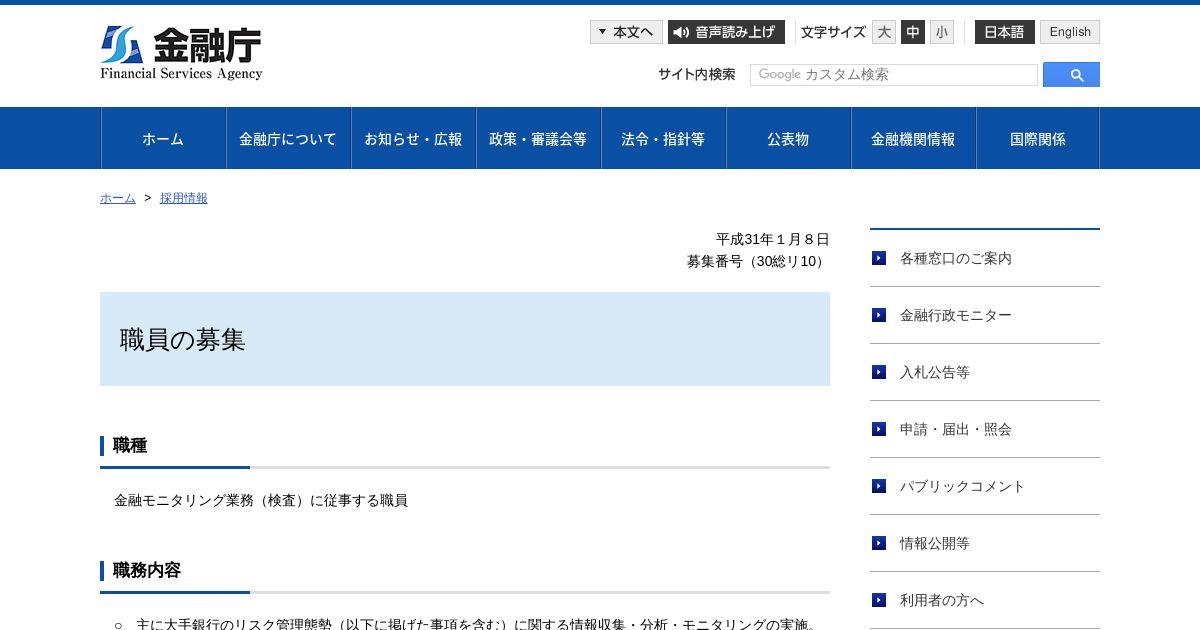This screenshot has height=630, width=1200.
Task: Open the 金融機関情報 menu
Action: (x=914, y=138)
